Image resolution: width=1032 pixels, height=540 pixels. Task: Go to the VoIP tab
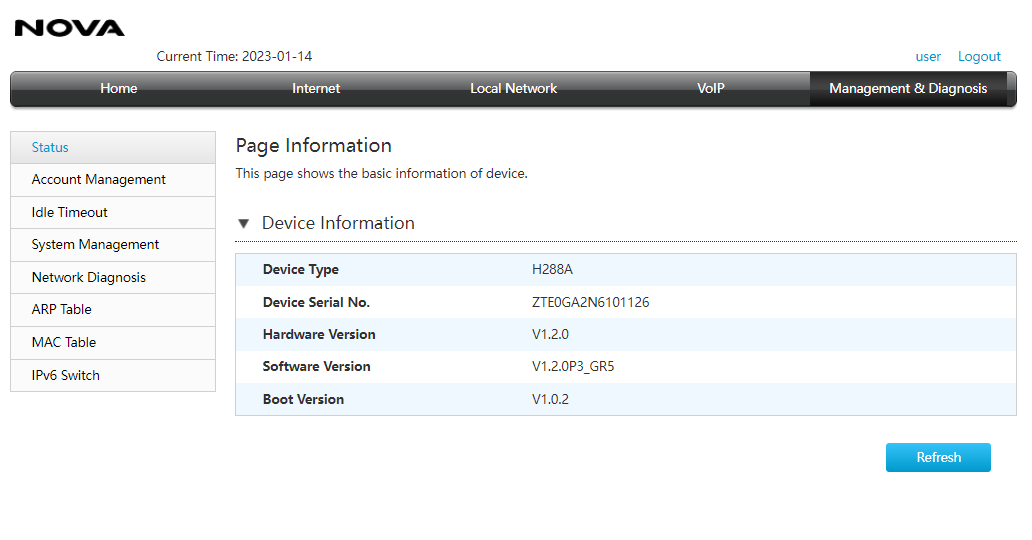(711, 88)
